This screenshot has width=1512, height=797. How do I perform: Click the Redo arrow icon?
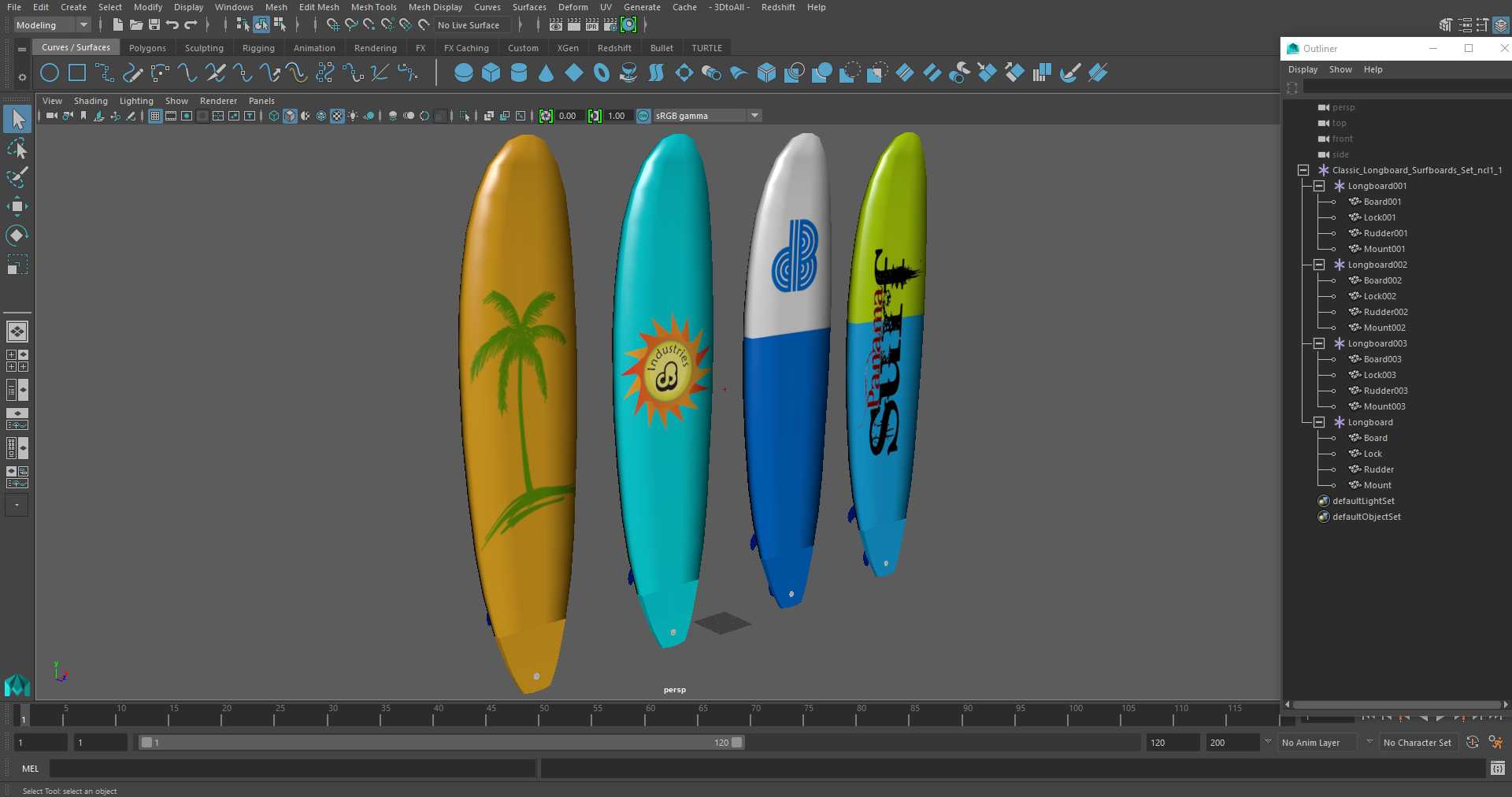pyautogui.click(x=191, y=25)
